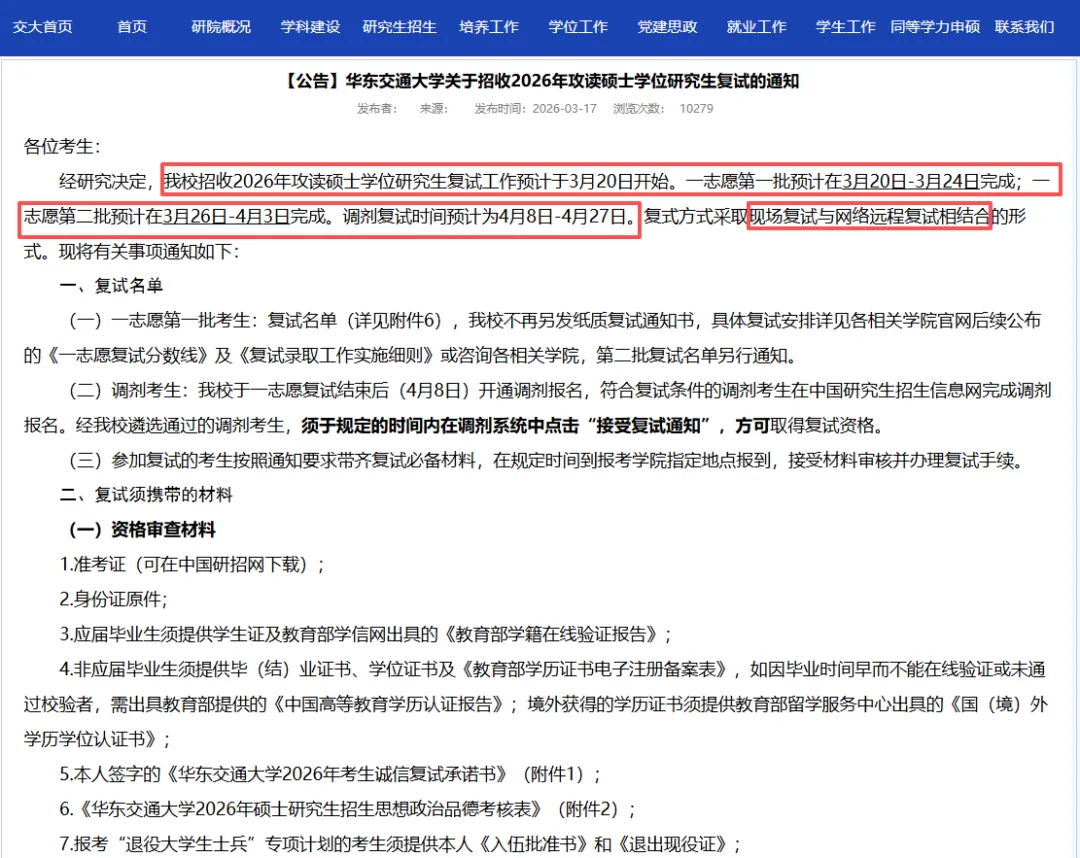Click the publish time 2026-03-17
The width and height of the screenshot is (1080, 858).
coord(565,109)
